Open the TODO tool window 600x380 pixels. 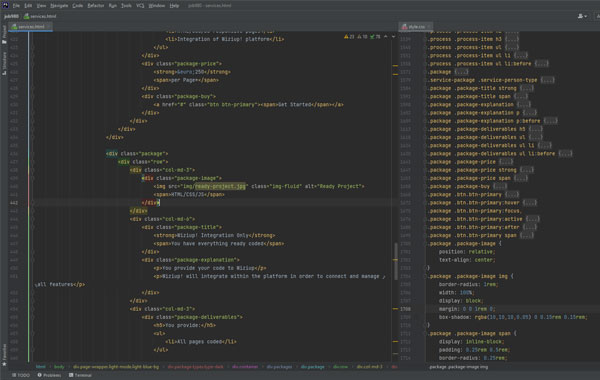pyautogui.click(x=21, y=375)
